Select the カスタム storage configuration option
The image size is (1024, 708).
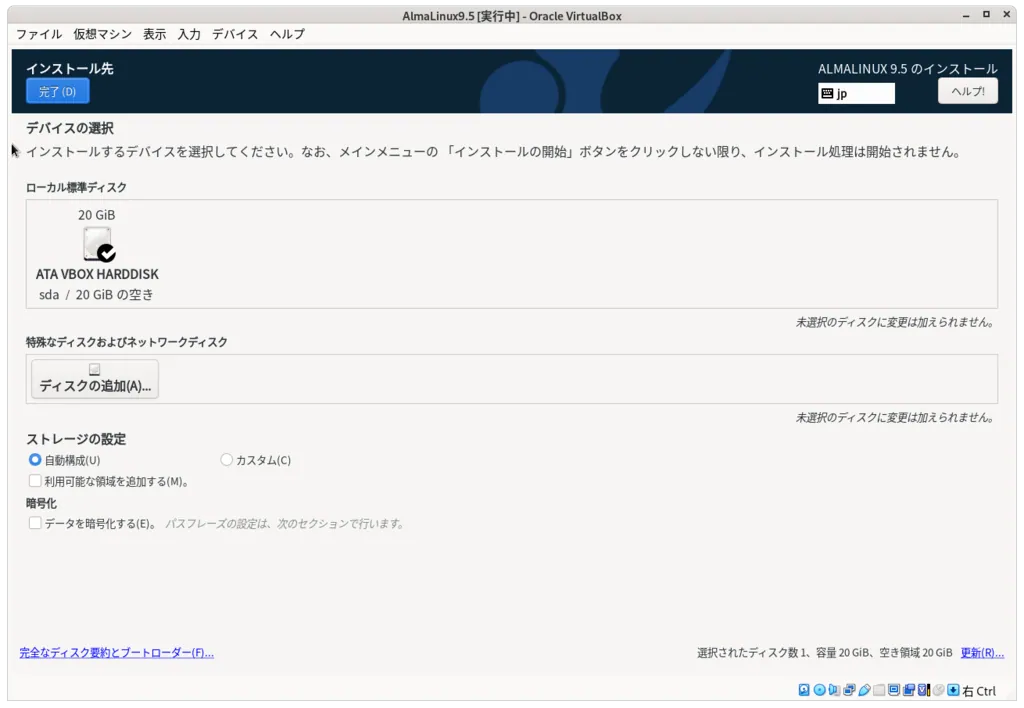pos(227,460)
